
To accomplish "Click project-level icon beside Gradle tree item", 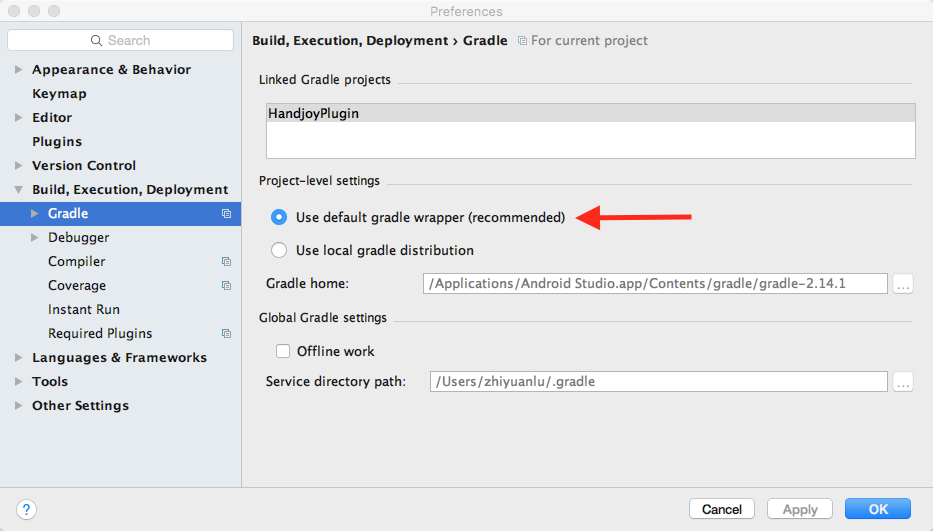I will tap(226, 214).
